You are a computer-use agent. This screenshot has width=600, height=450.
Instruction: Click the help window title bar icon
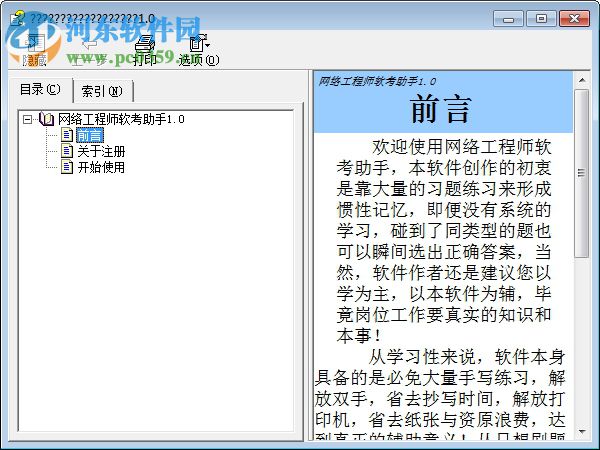pos(18,18)
